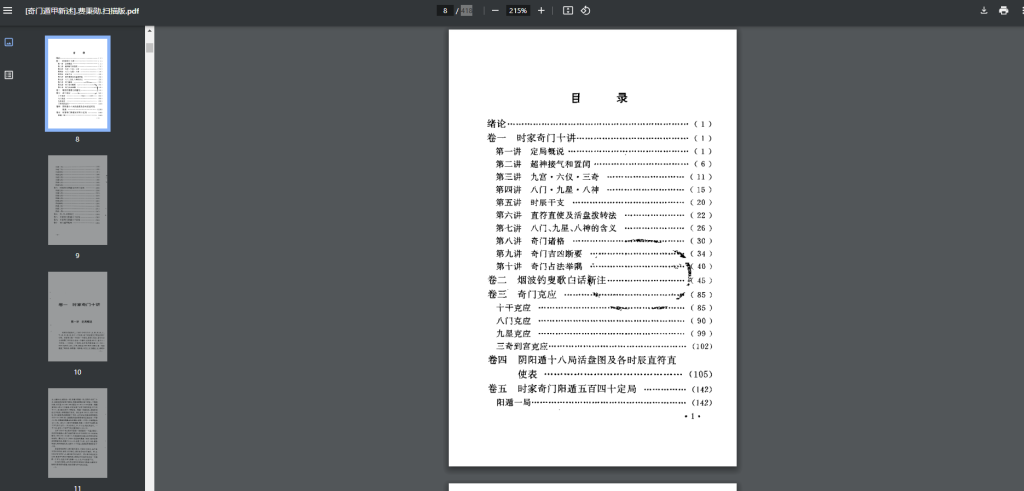Click the 卷五 时家奇门阳遁 entry
This screenshot has height=491, width=1024.
[599, 389]
